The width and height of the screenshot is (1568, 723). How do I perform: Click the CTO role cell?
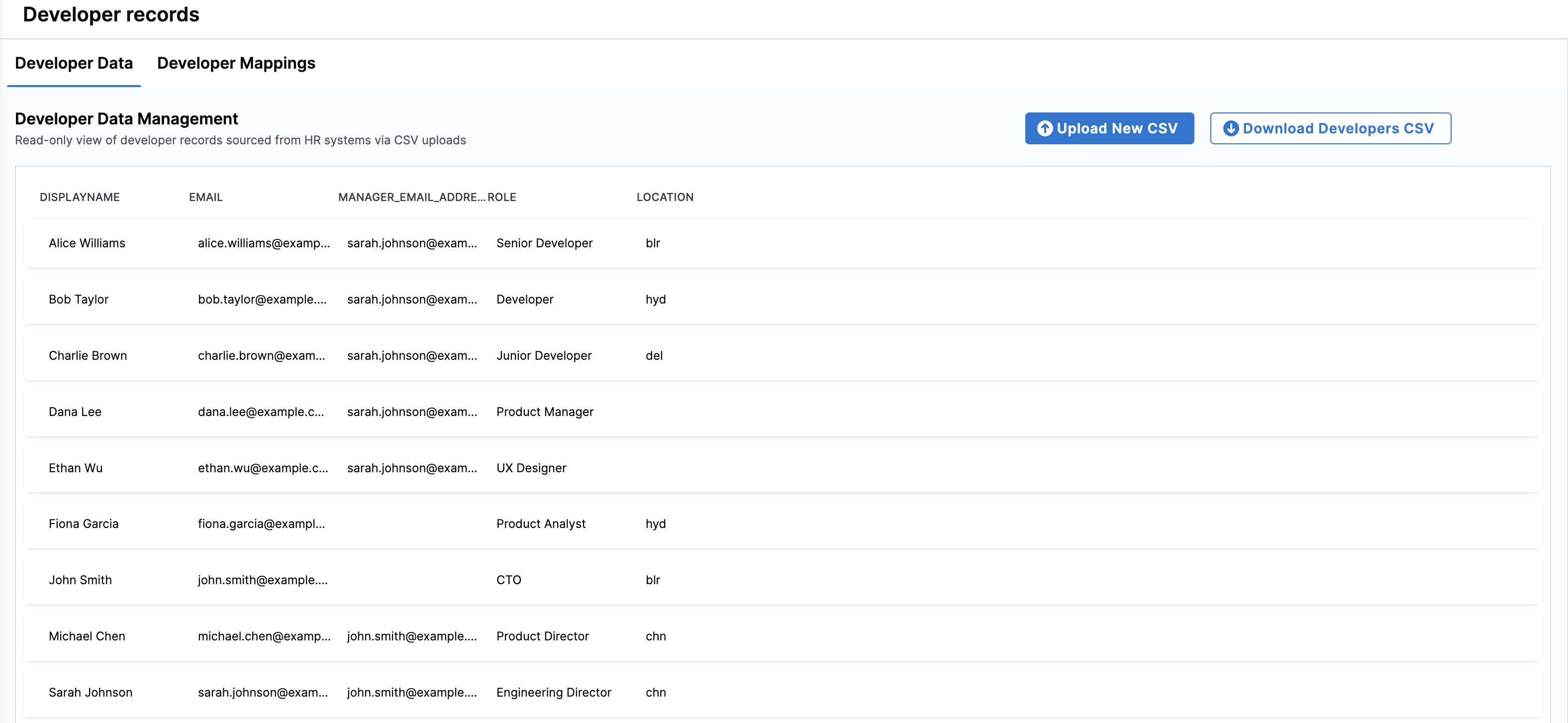click(x=509, y=581)
